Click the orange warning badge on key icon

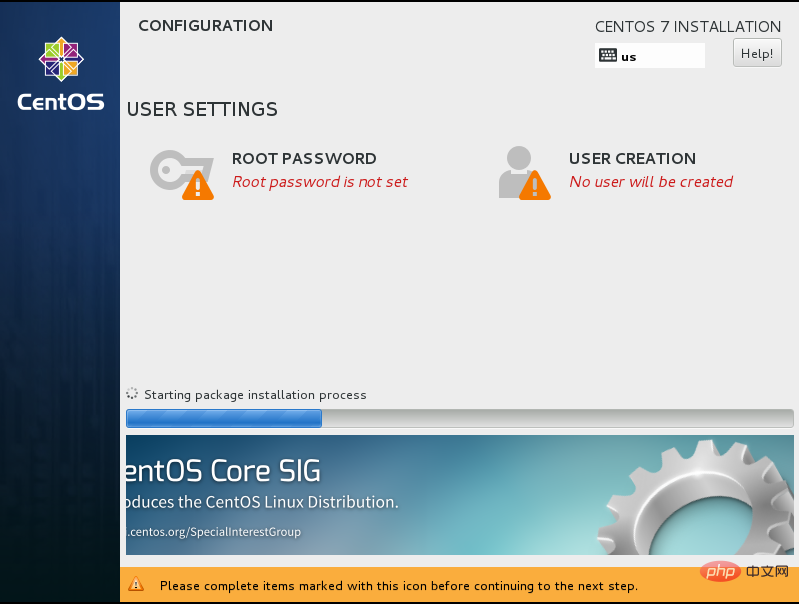click(x=198, y=185)
